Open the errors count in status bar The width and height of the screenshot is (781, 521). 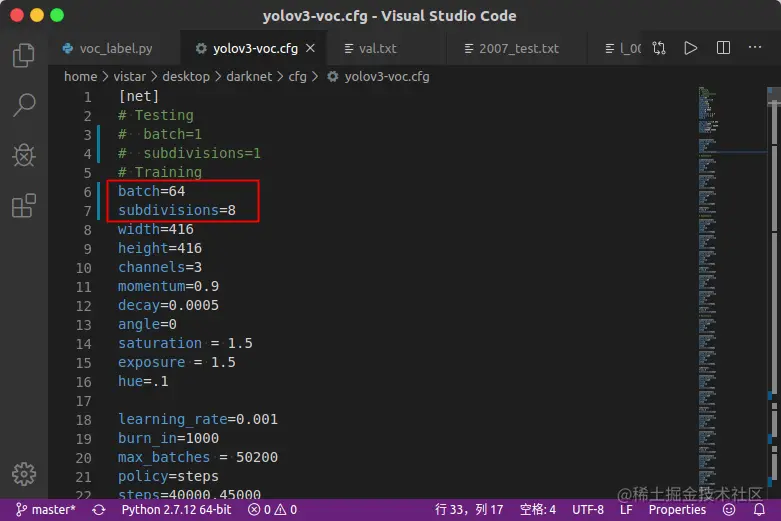pos(260,510)
